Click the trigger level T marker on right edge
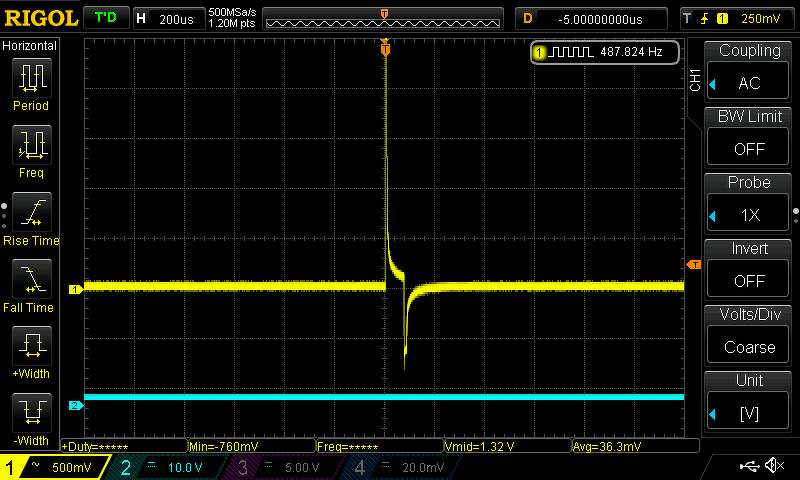This screenshot has width=800, height=480. click(694, 264)
